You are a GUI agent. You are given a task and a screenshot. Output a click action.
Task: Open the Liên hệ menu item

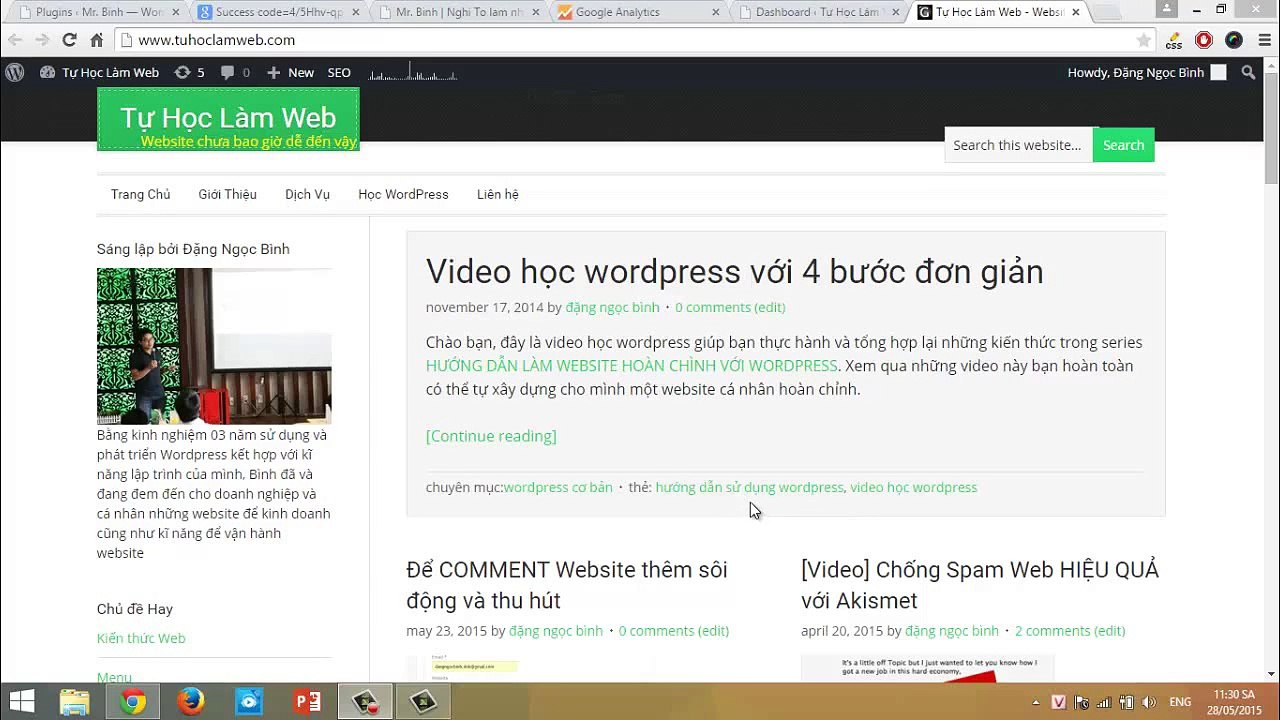coord(497,194)
